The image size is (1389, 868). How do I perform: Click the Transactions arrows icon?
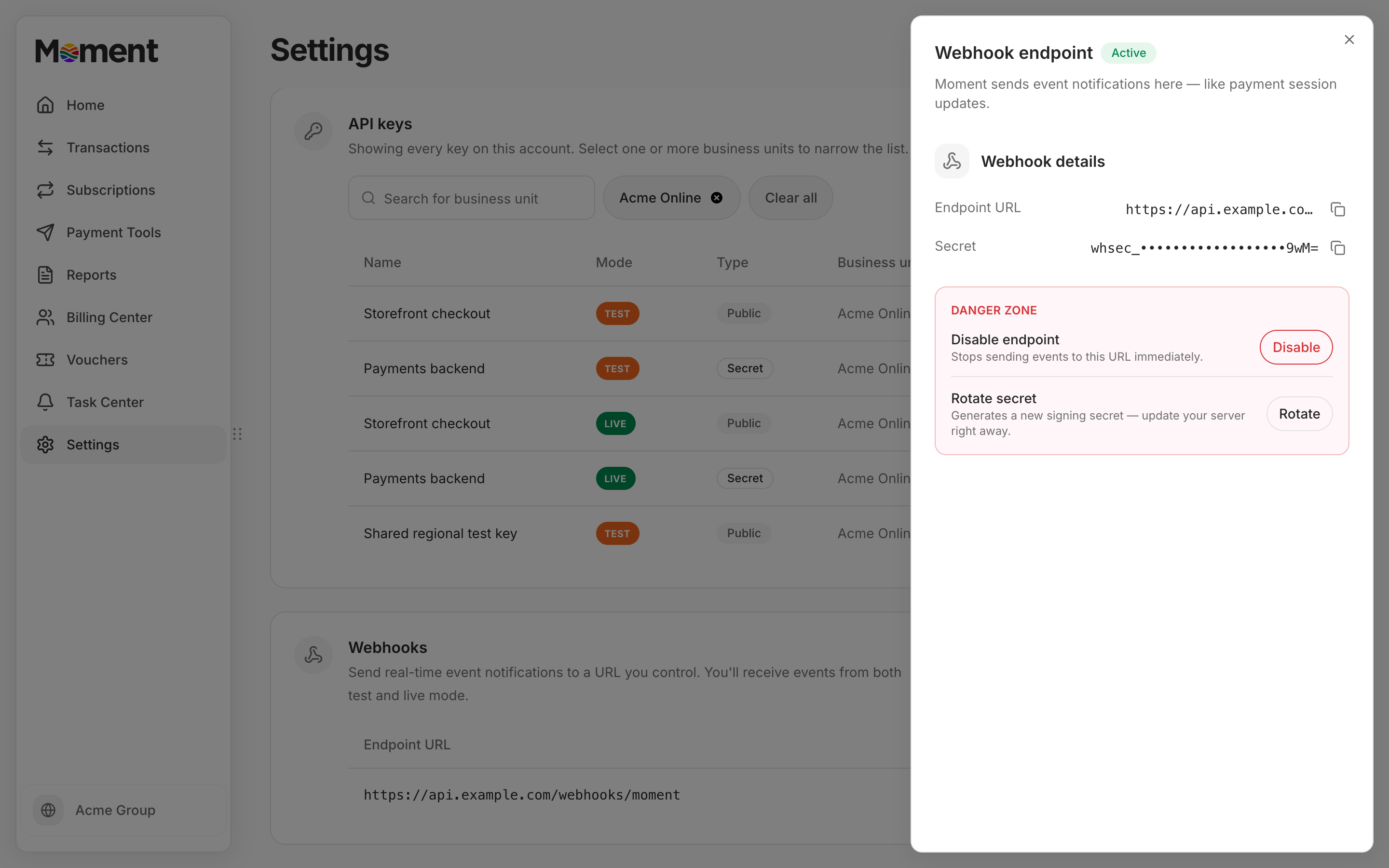pos(45,148)
